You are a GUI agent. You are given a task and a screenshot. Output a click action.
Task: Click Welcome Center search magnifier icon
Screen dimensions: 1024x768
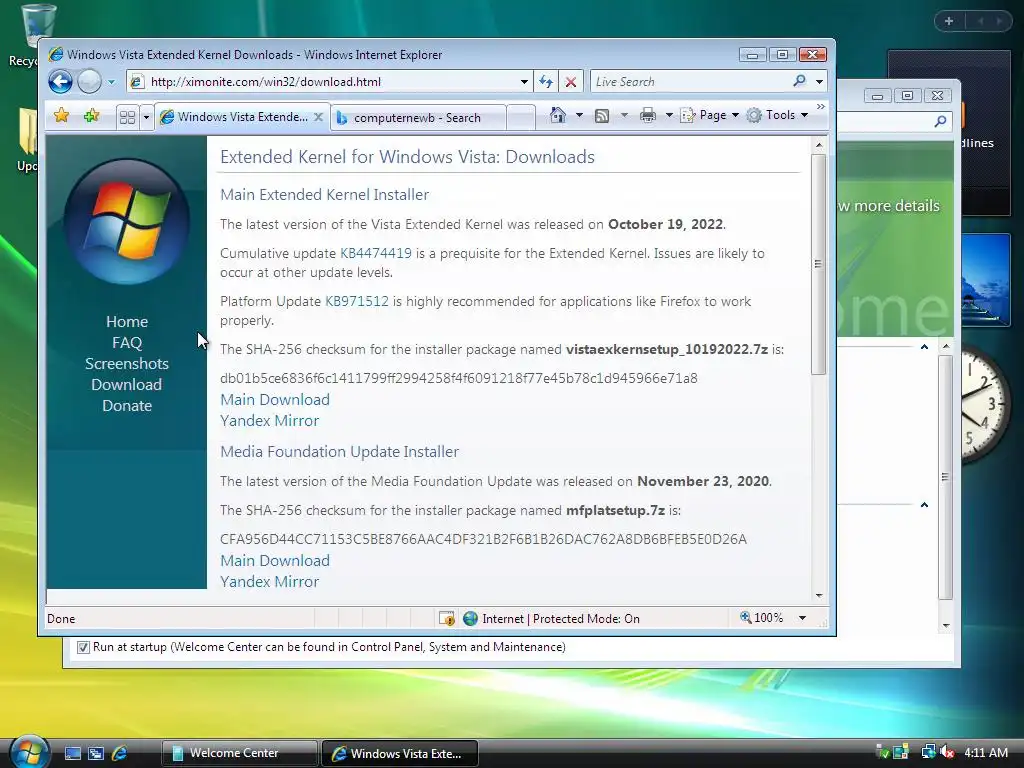940,121
